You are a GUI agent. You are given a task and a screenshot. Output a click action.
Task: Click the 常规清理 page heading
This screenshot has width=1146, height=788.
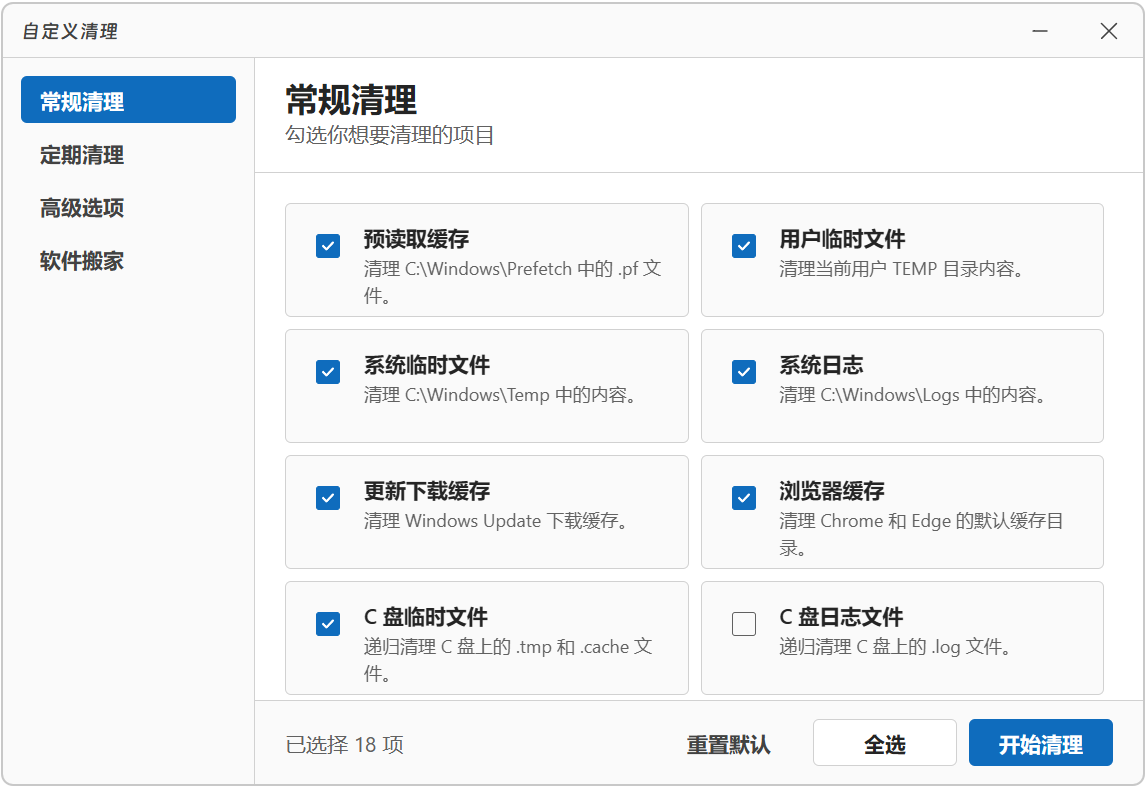click(351, 99)
